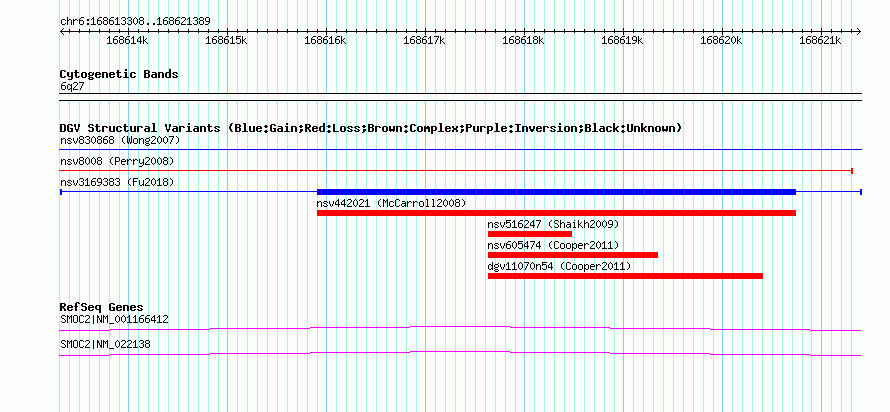Select the nsv8008 thin red loss line
The height and width of the screenshot is (412, 890).
(x=456, y=171)
